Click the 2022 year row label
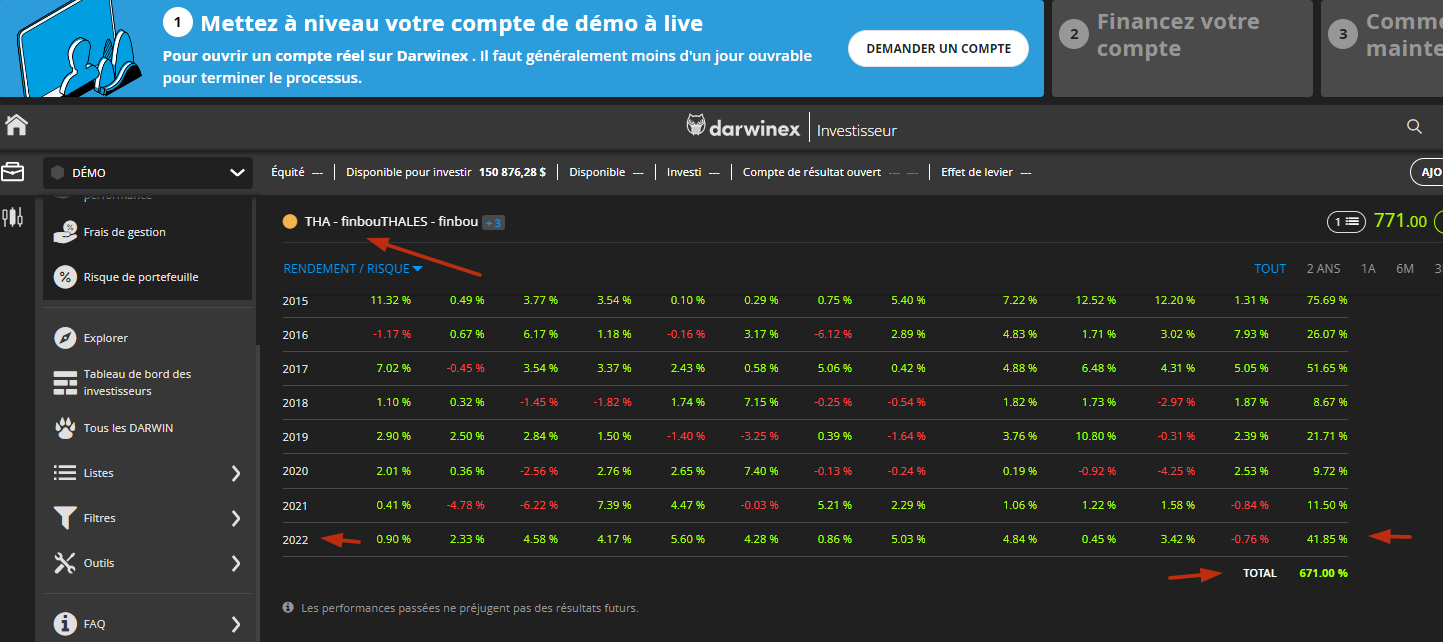 pos(295,539)
